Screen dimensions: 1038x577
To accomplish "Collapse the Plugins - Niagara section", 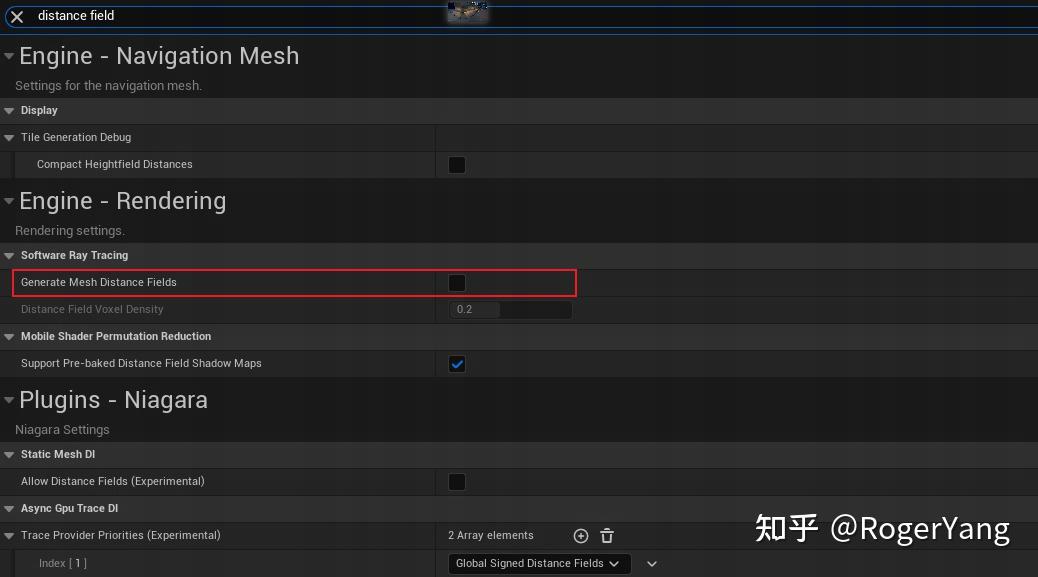I will 9,399.
